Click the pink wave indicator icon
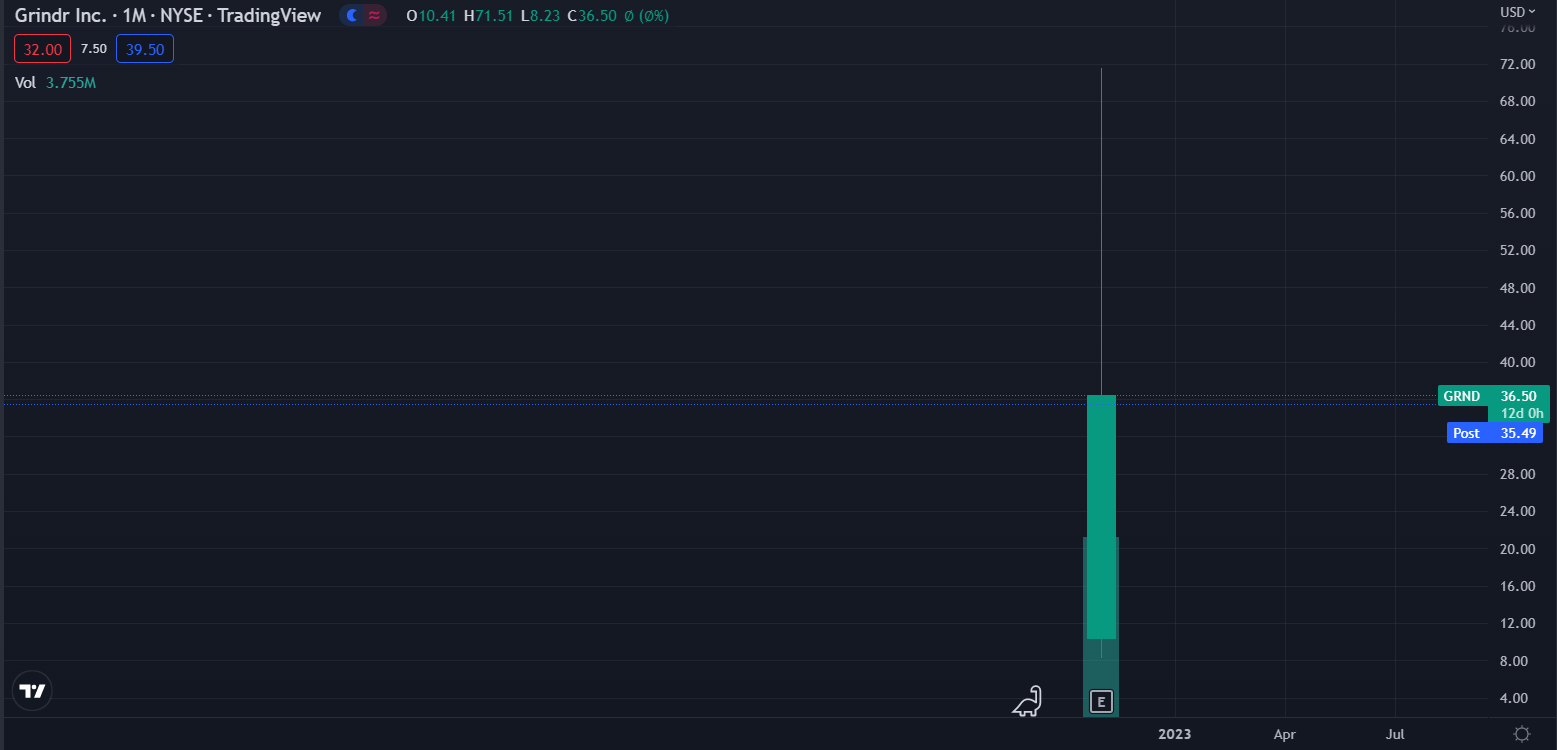The height and width of the screenshot is (750, 1557). (x=374, y=15)
